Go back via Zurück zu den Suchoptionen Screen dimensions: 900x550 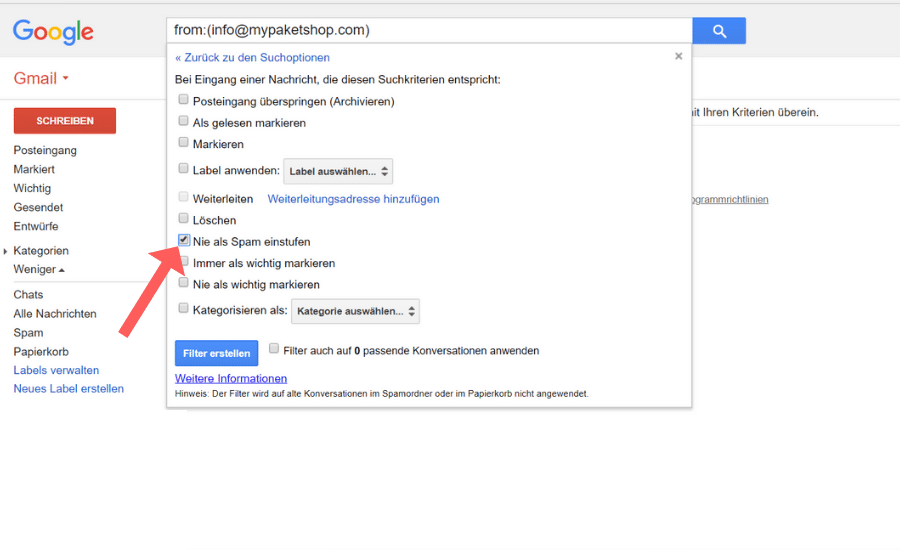252,58
